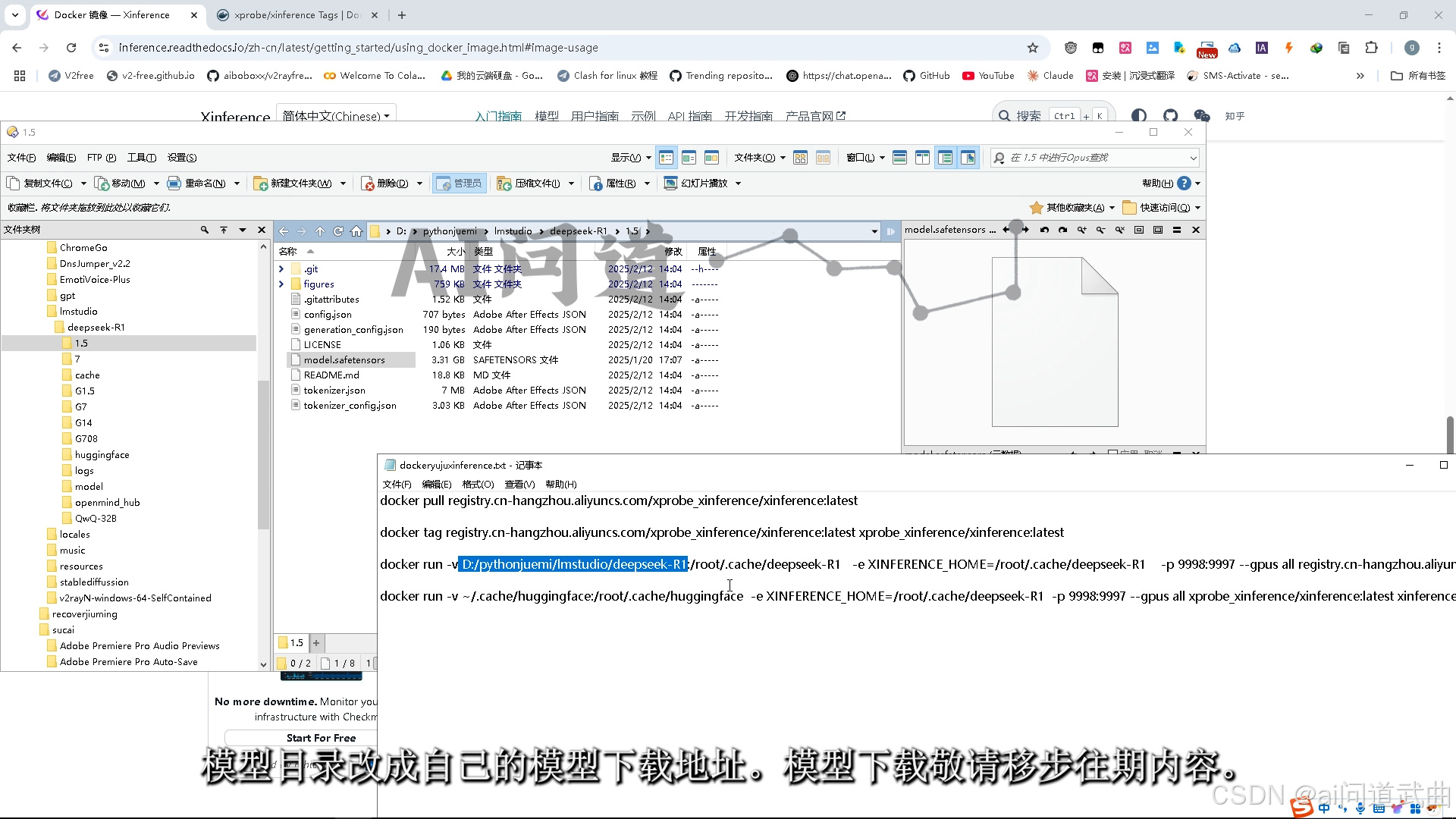Click the 幻灯片播放 slideshow button
This screenshot has width=1456, height=819.
coord(696,184)
